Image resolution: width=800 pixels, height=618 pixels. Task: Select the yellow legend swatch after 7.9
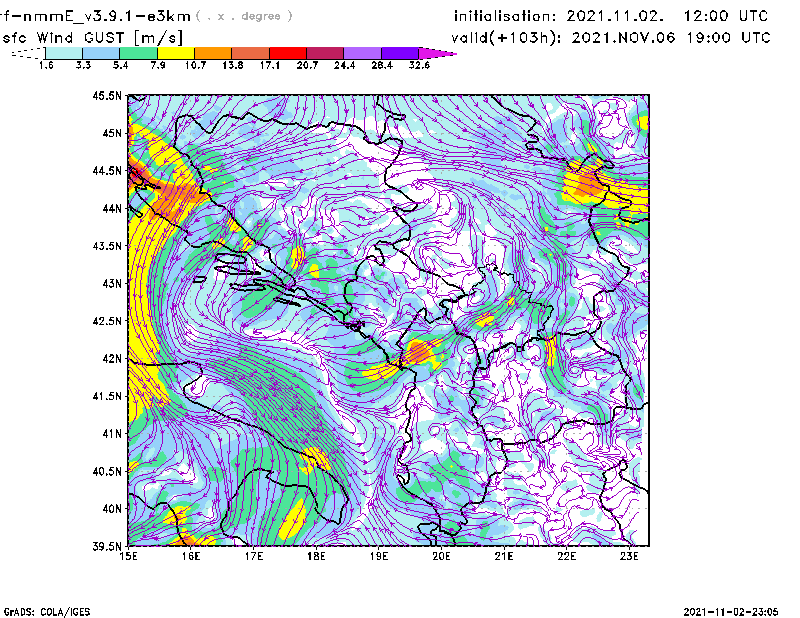(x=176, y=53)
